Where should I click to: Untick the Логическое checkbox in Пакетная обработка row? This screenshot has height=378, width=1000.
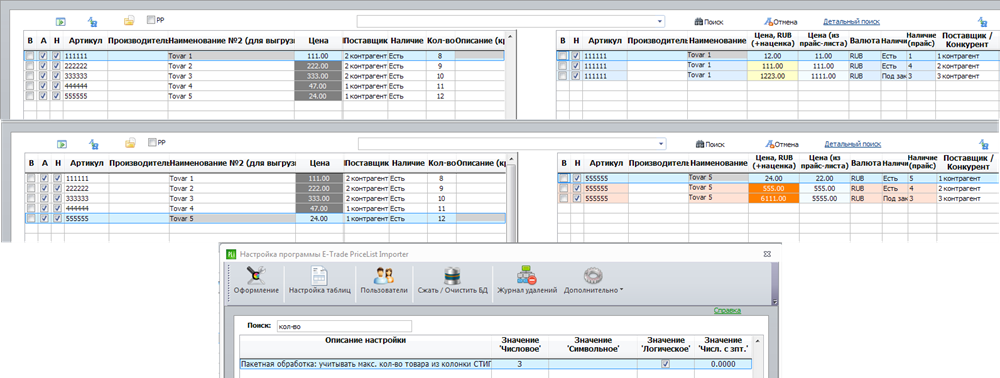pyautogui.click(x=666, y=364)
